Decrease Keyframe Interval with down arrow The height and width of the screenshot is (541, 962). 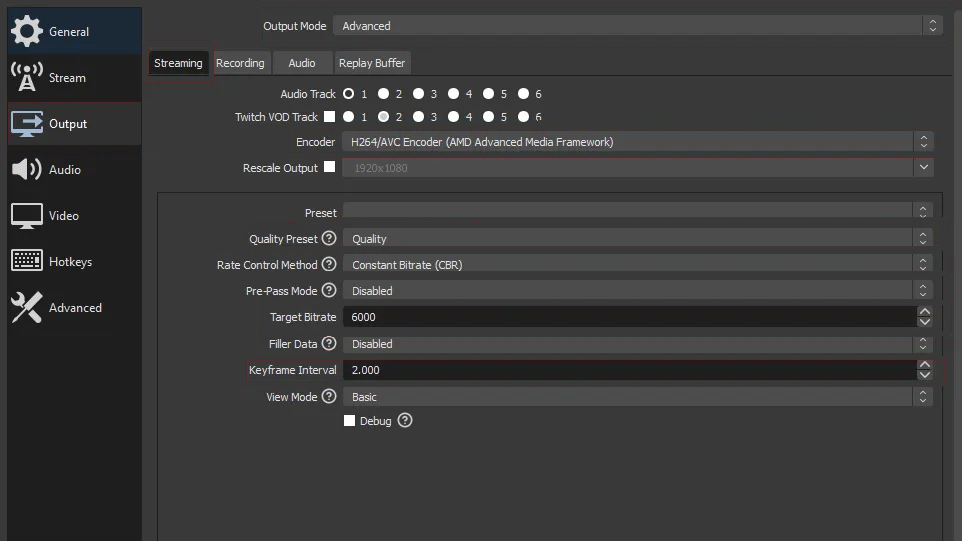coord(925,375)
